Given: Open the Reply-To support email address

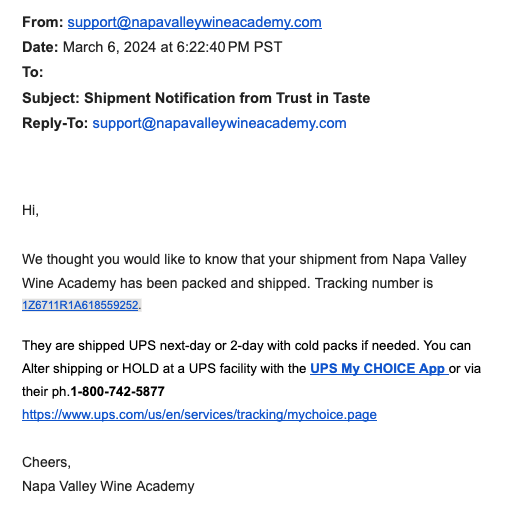Looking at the screenshot, I should click(x=219, y=123).
